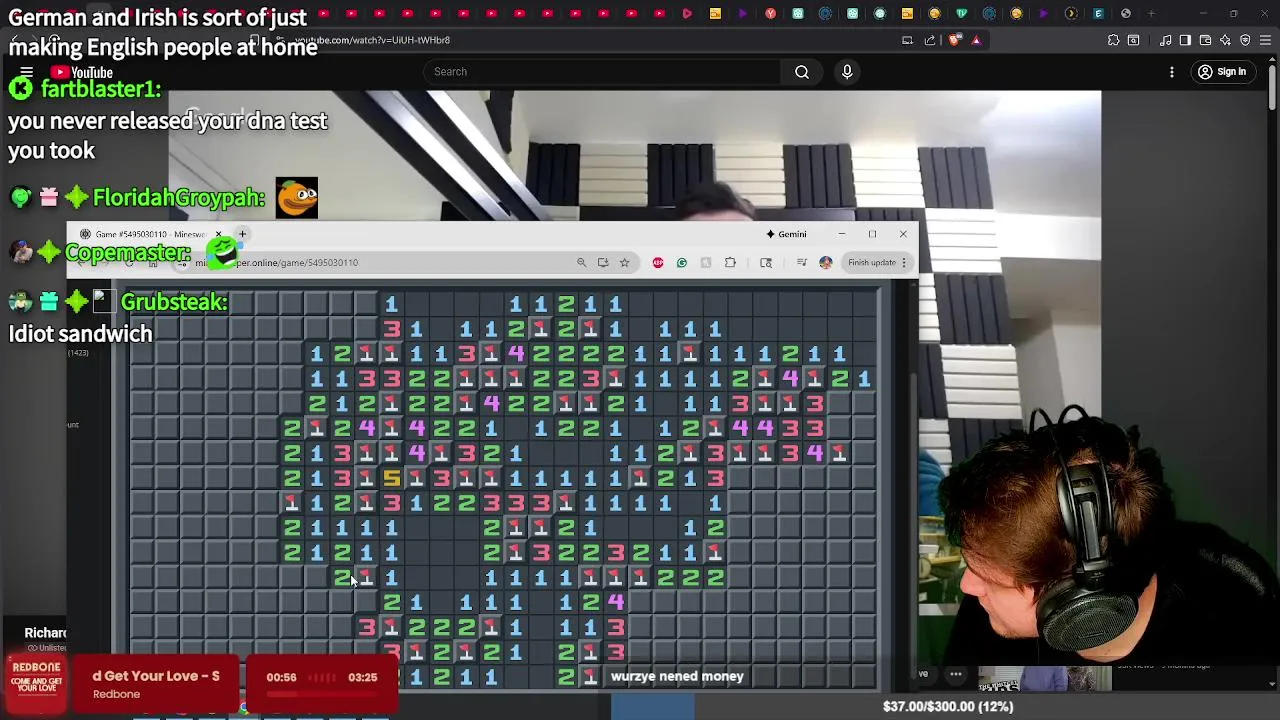Image resolution: width=1280 pixels, height=720 pixels.
Task: Open a new tab in Brave
Action: pyautogui.click(x=1151, y=14)
